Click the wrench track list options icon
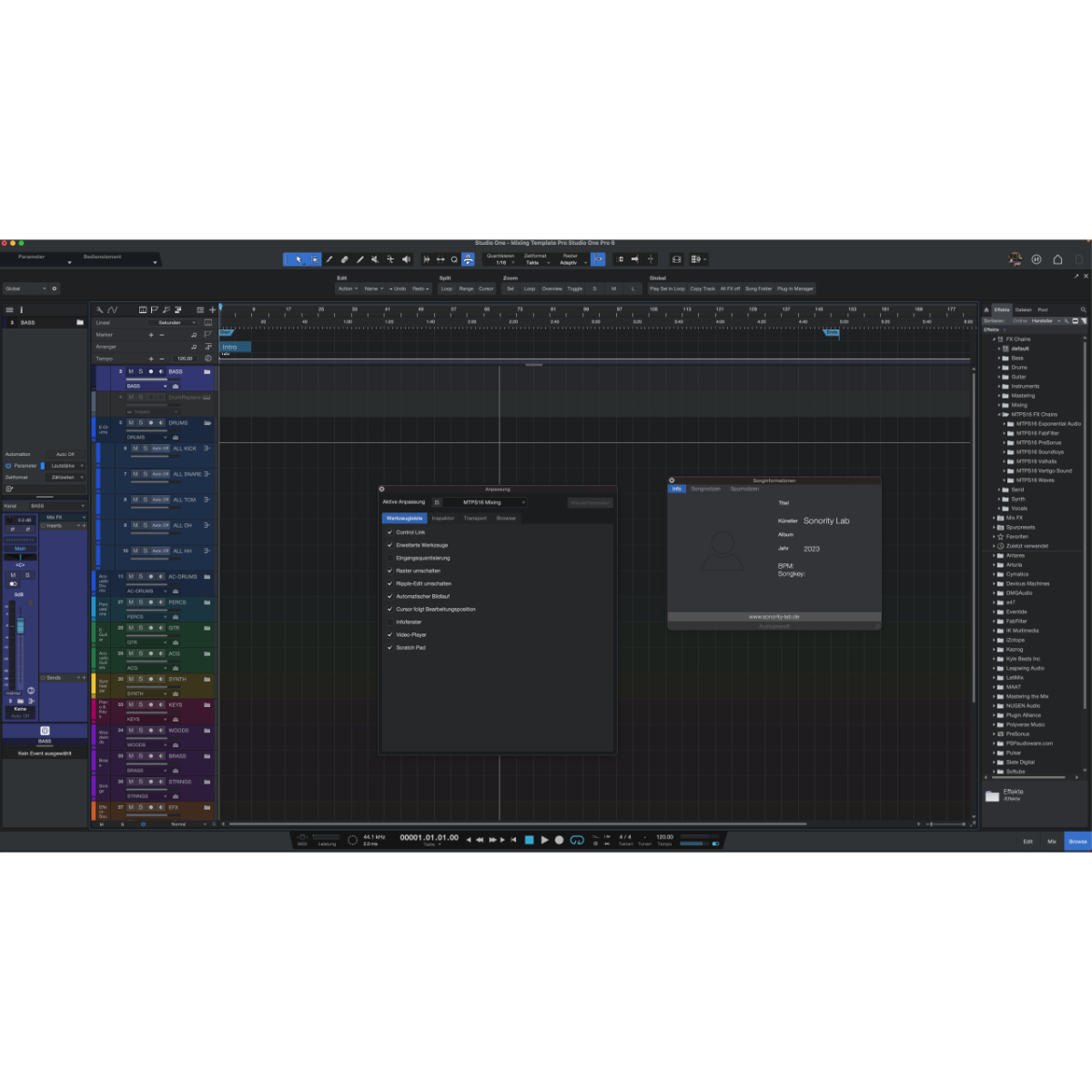The width and height of the screenshot is (1092, 1092). click(100, 309)
